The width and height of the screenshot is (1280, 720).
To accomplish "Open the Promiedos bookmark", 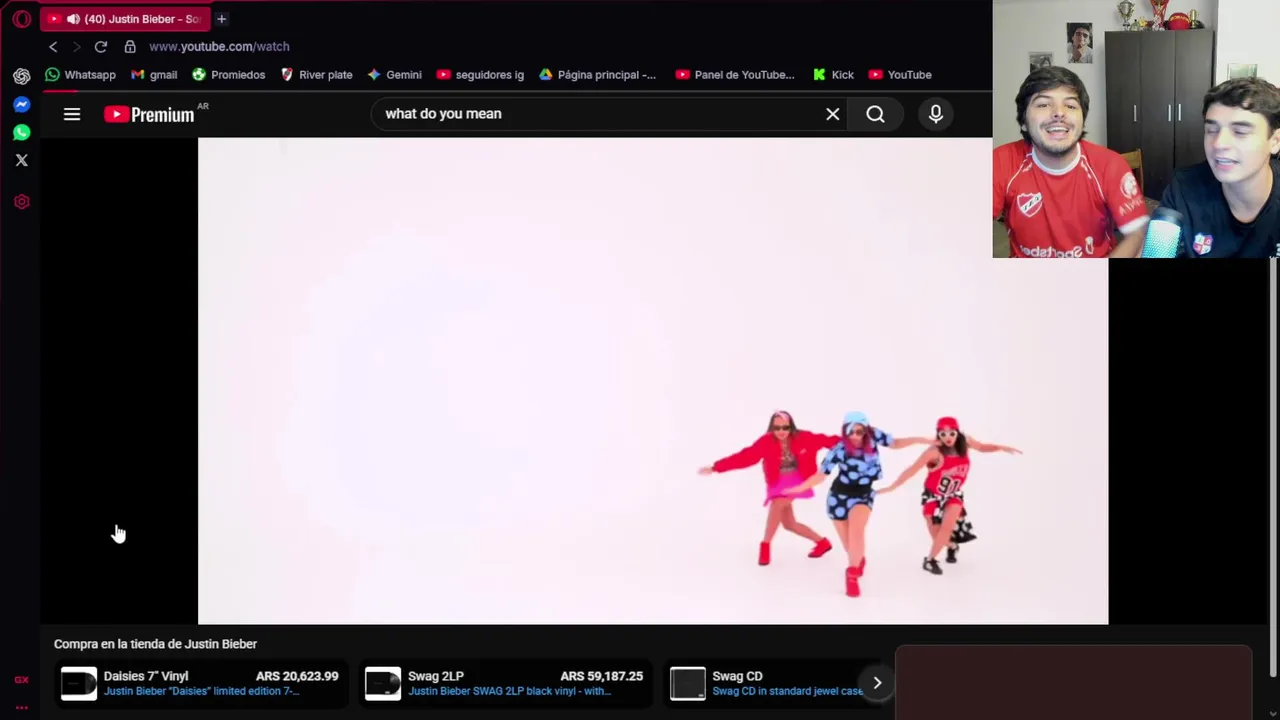I will point(228,75).
